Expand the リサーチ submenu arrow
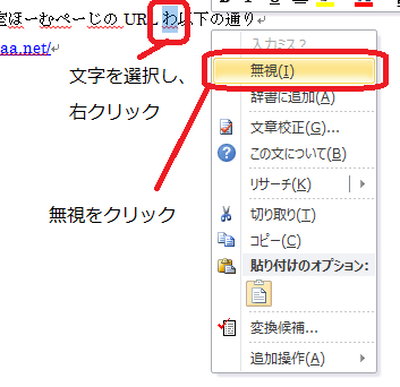 [362, 184]
